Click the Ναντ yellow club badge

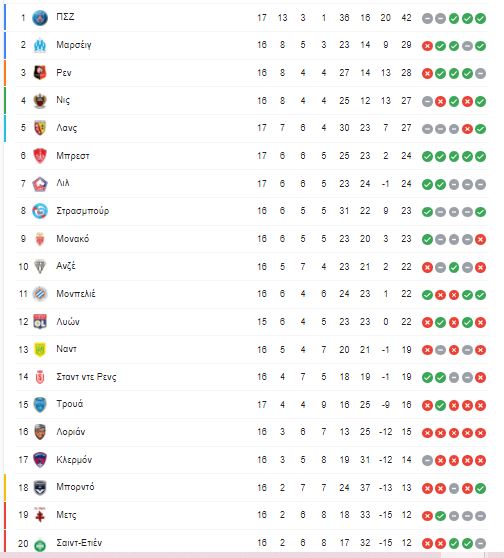coord(40,350)
